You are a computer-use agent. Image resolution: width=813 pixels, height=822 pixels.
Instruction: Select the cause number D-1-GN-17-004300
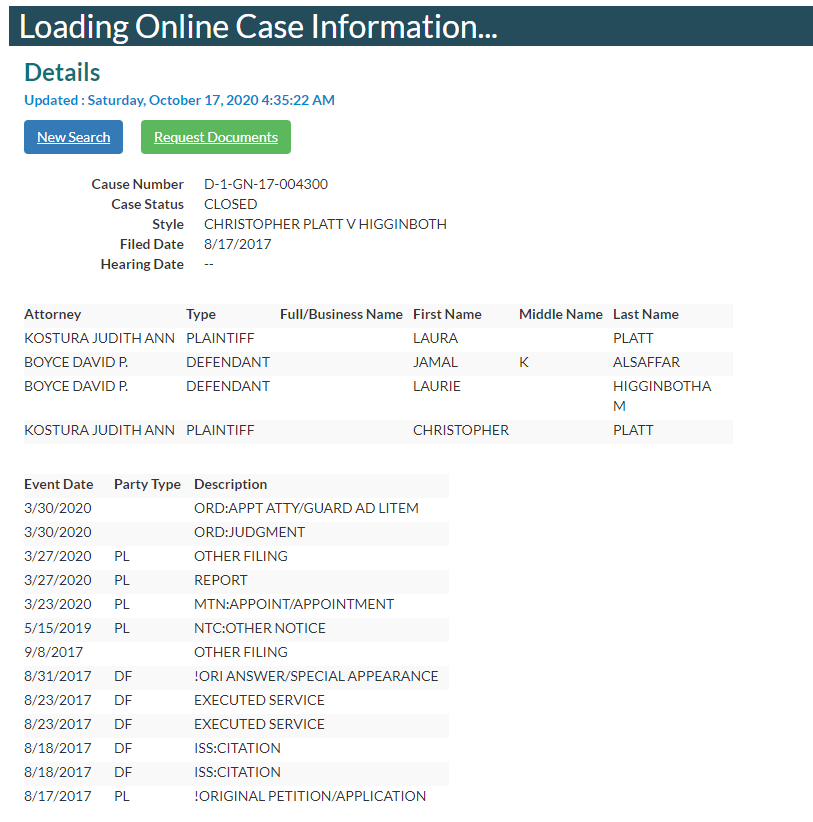(x=266, y=184)
